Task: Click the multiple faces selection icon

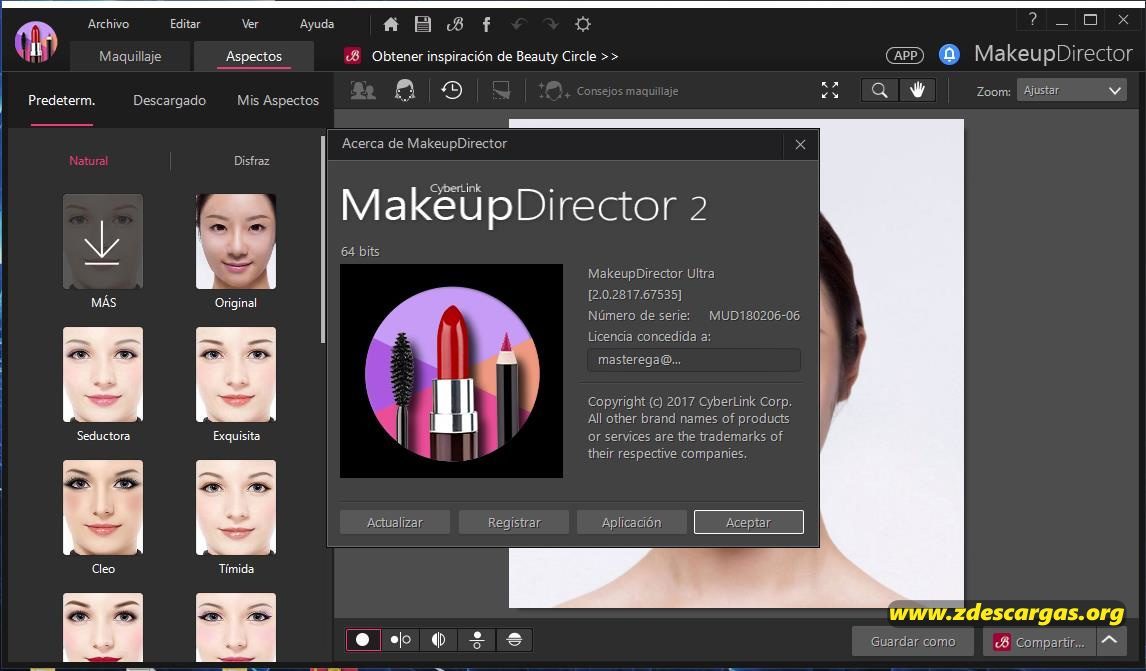Action: click(x=363, y=90)
